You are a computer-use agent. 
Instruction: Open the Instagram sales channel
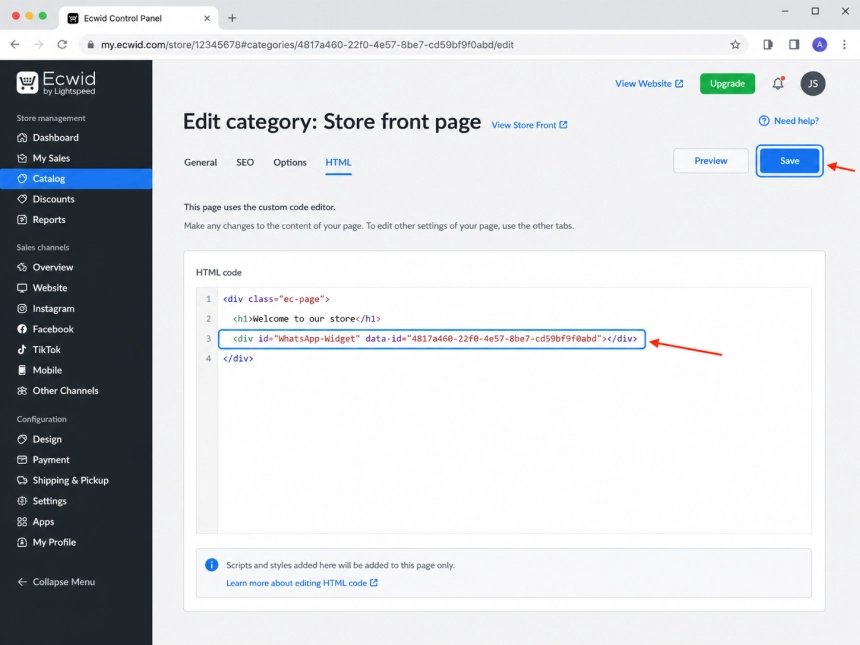(x=53, y=309)
